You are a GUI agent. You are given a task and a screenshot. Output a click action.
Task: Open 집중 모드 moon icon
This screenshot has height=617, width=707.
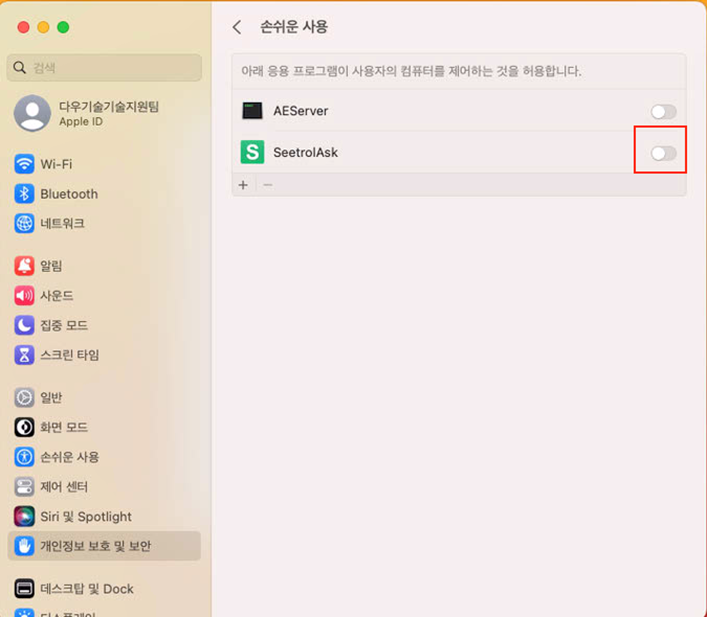point(25,325)
